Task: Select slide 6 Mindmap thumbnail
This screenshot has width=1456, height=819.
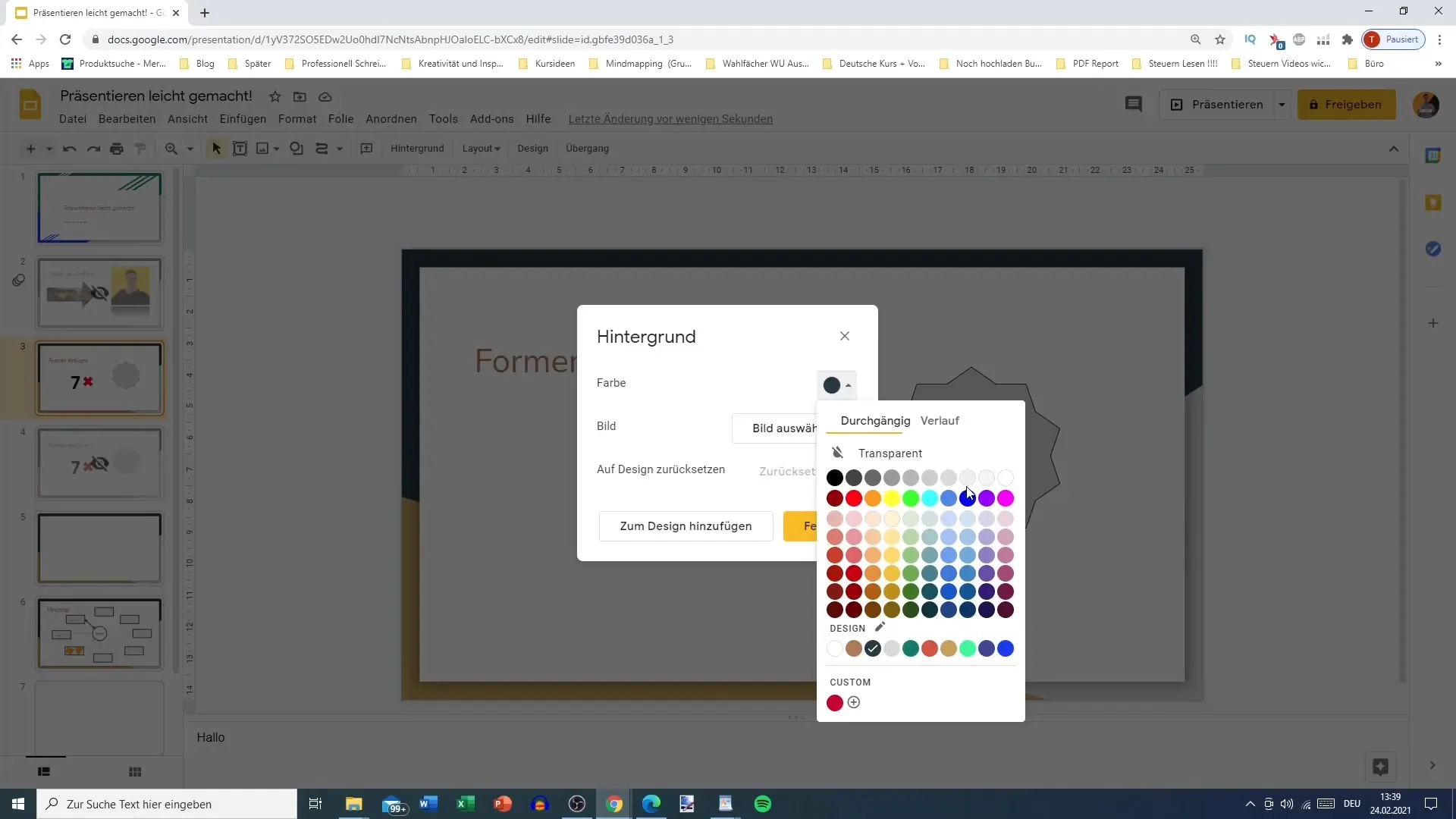Action: coord(99,634)
